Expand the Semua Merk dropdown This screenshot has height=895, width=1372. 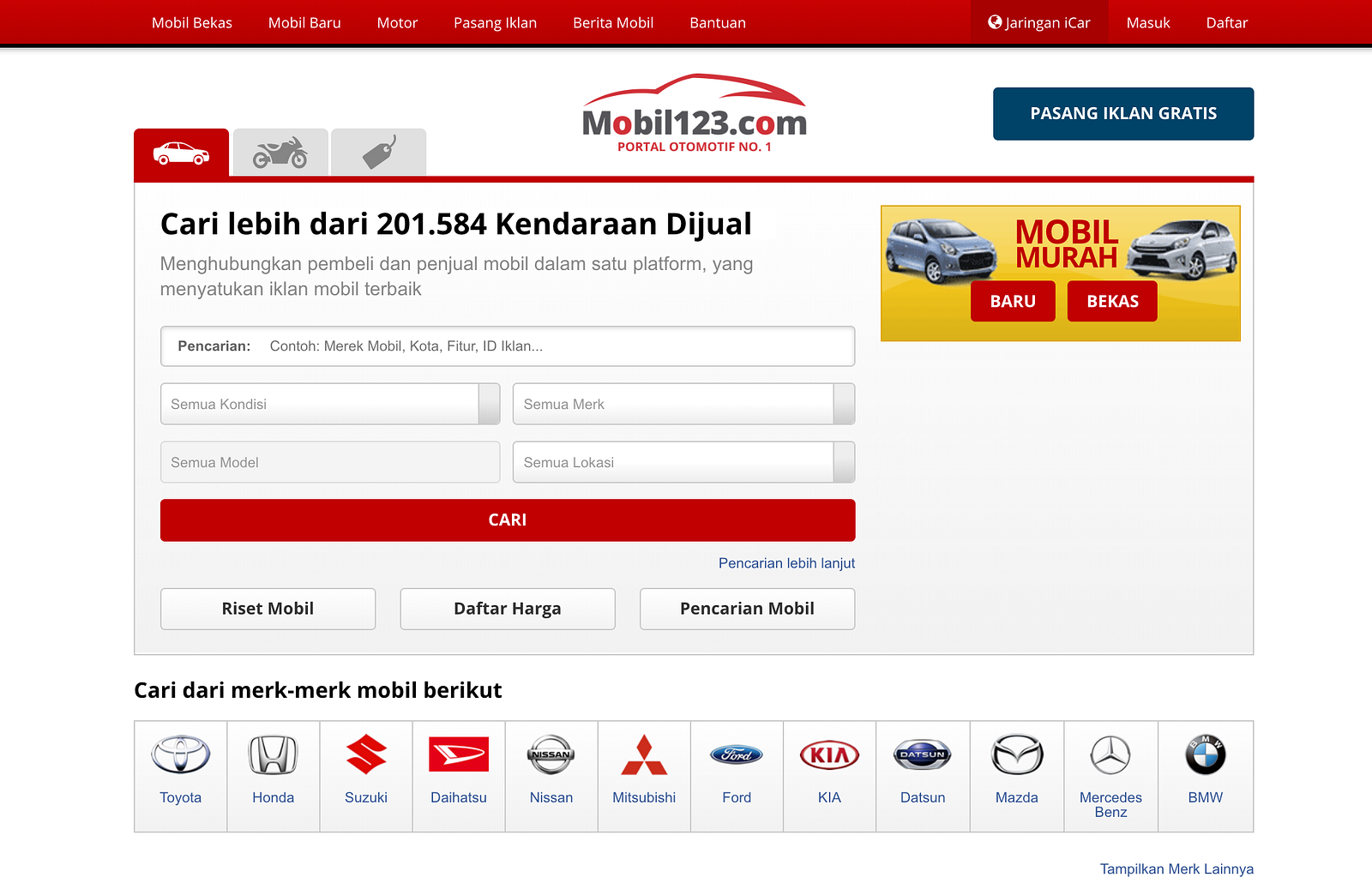[683, 404]
